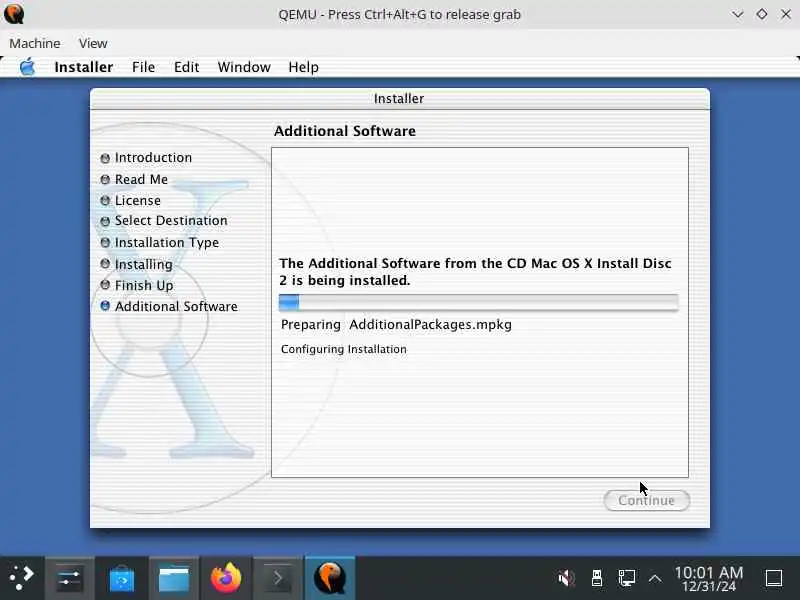Click the Introduction step bullet
Screen dimensions: 800x600
pyautogui.click(x=105, y=158)
